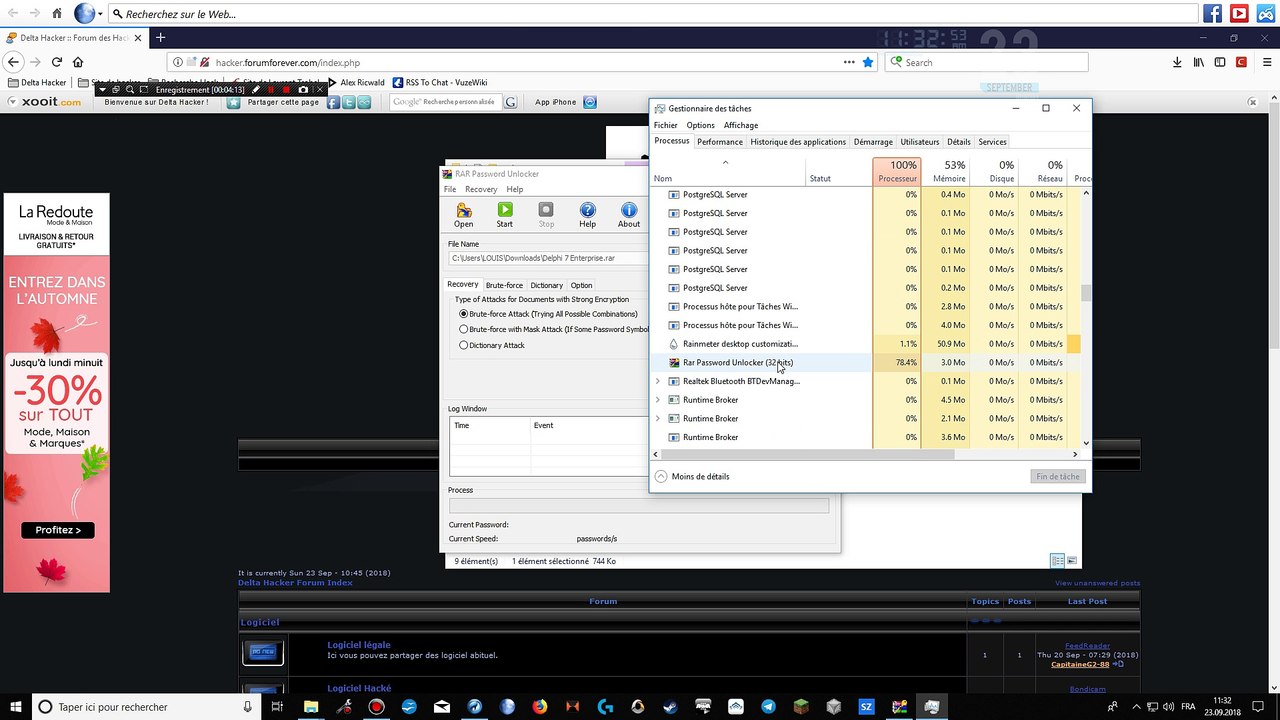Open the Firefox library icon
Image resolution: width=1280 pixels, height=720 pixels.
pyautogui.click(x=1199, y=62)
